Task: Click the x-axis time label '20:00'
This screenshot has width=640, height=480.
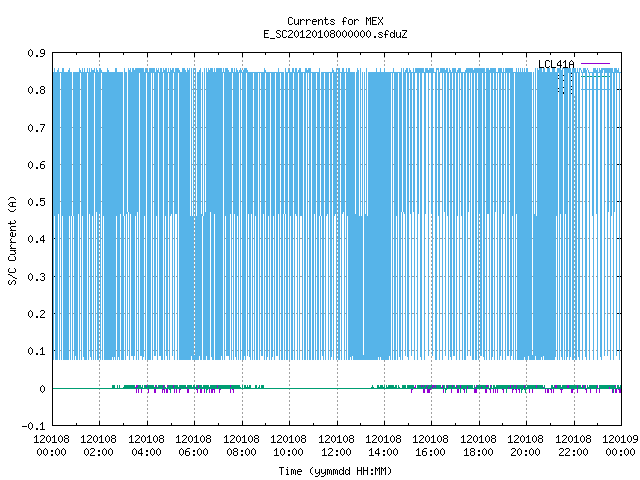Action: click(x=525, y=452)
